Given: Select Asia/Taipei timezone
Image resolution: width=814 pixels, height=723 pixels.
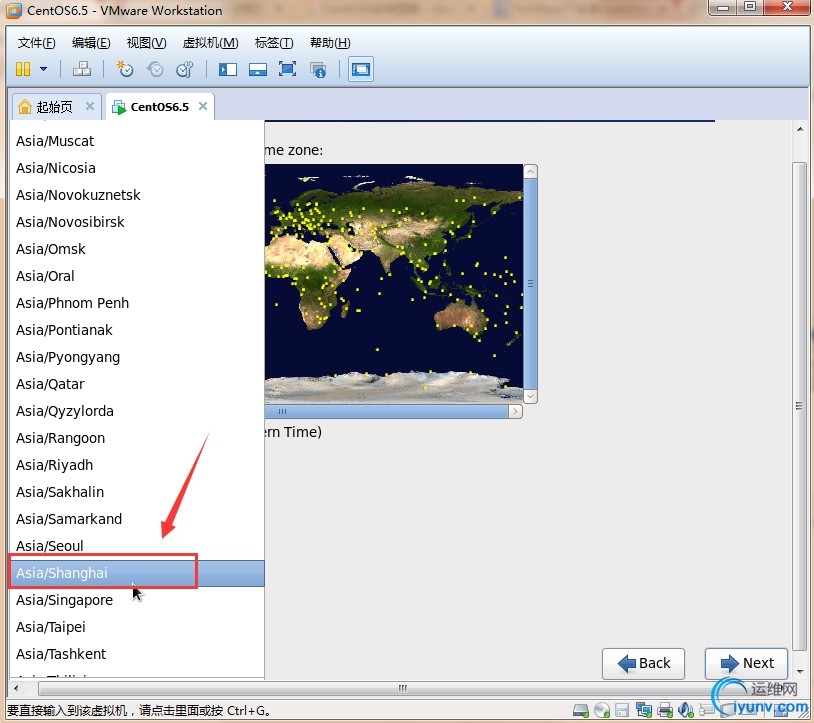Looking at the screenshot, I should point(137,627).
